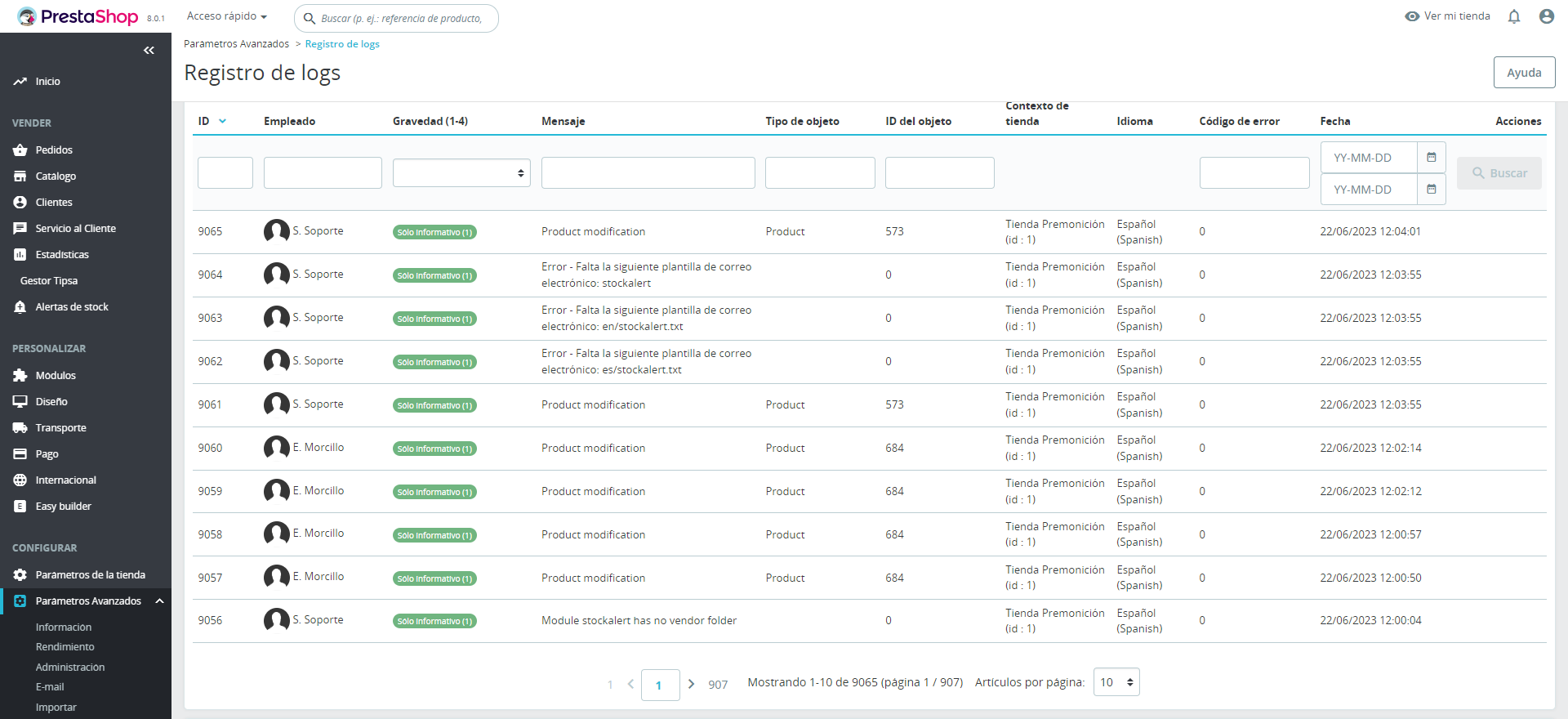Click the Mensaje filter input field
Image resolution: width=1568 pixels, height=719 pixels.
tap(648, 173)
